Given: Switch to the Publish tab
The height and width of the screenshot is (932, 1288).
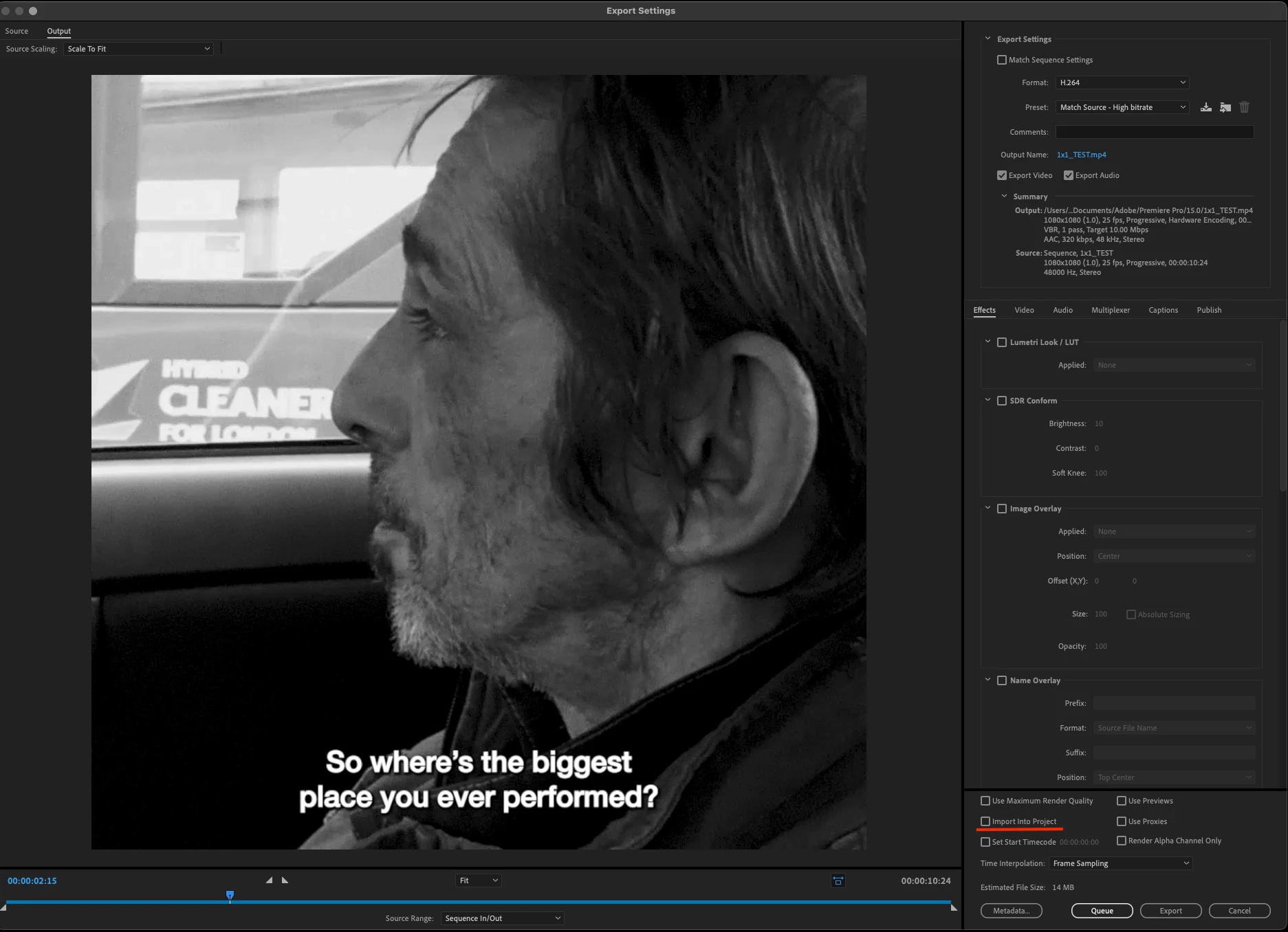Looking at the screenshot, I should (1209, 310).
